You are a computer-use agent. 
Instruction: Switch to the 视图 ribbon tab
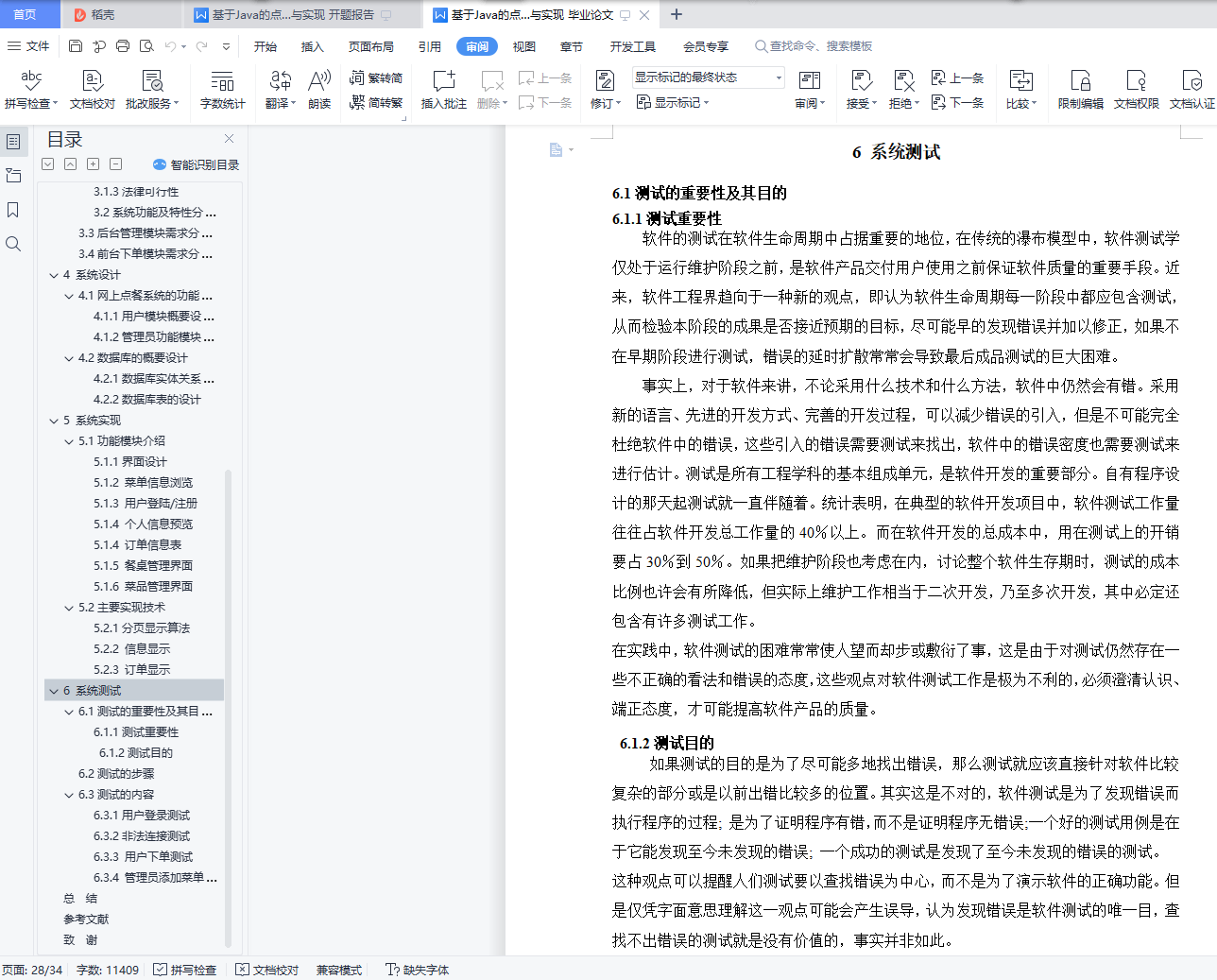coord(523,46)
